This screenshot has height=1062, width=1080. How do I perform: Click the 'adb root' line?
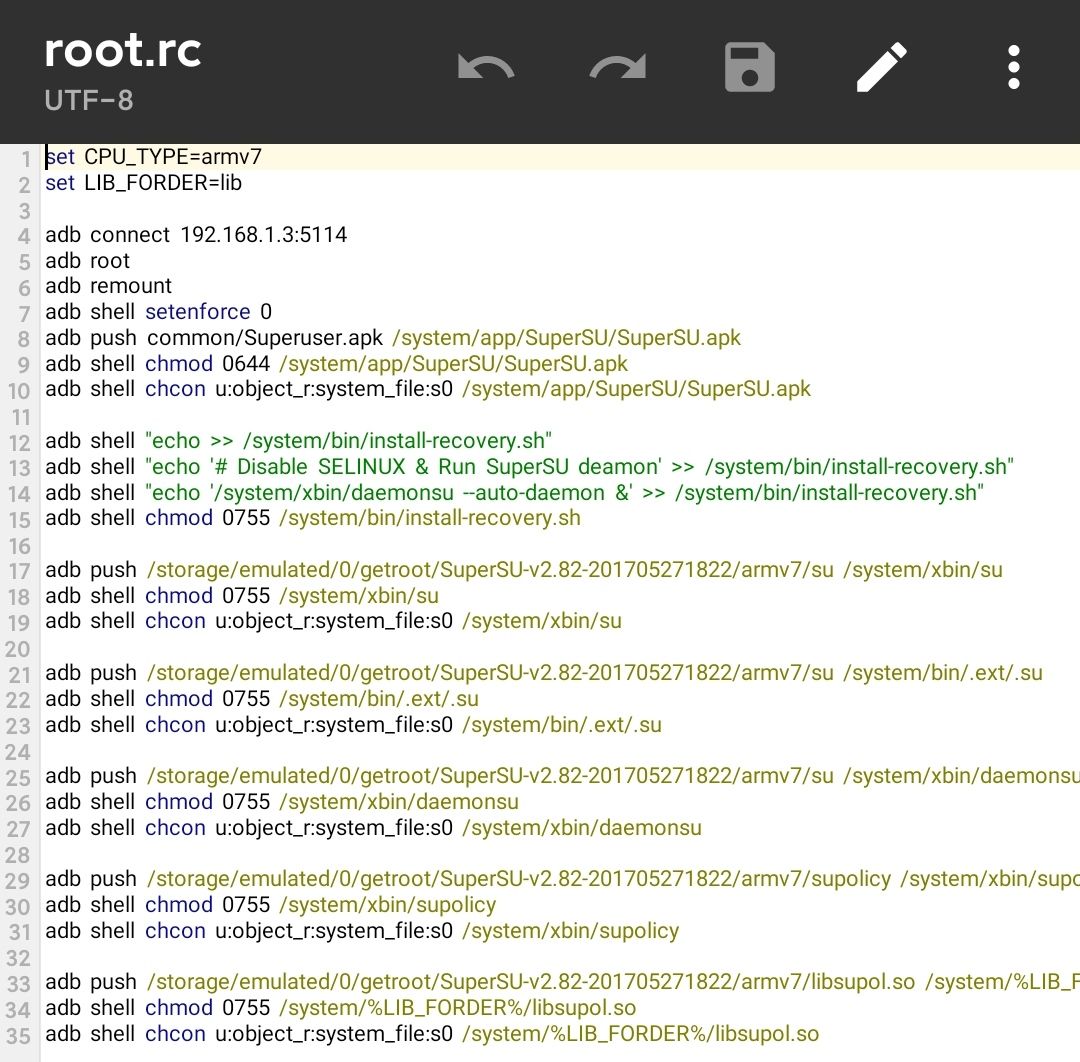[x=87, y=261]
